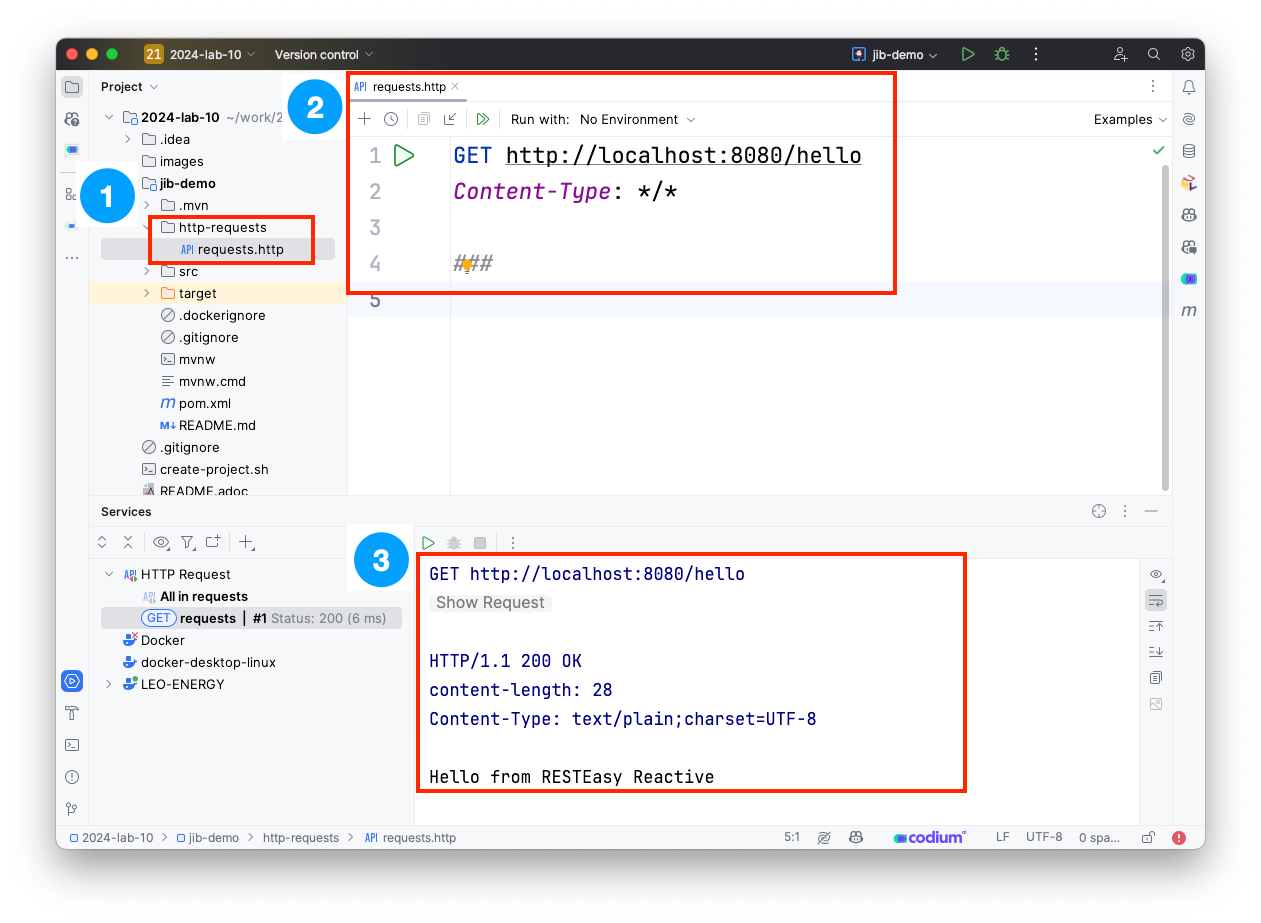Viewport: 1261px width, 923px height.
Task: Open Git tool window icon
Action: [x=72, y=809]
